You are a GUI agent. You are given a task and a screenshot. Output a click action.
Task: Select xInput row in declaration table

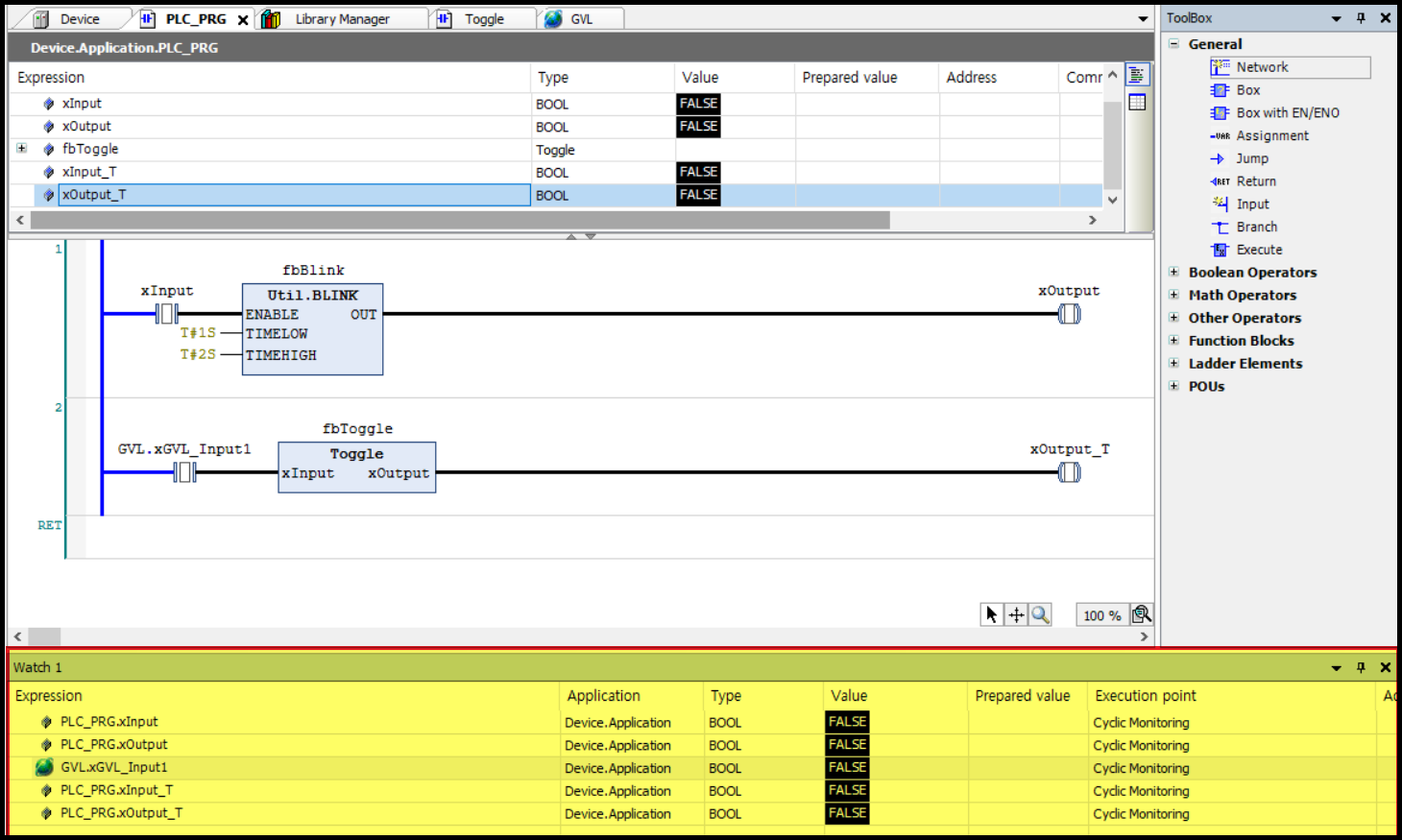point(555,104)
